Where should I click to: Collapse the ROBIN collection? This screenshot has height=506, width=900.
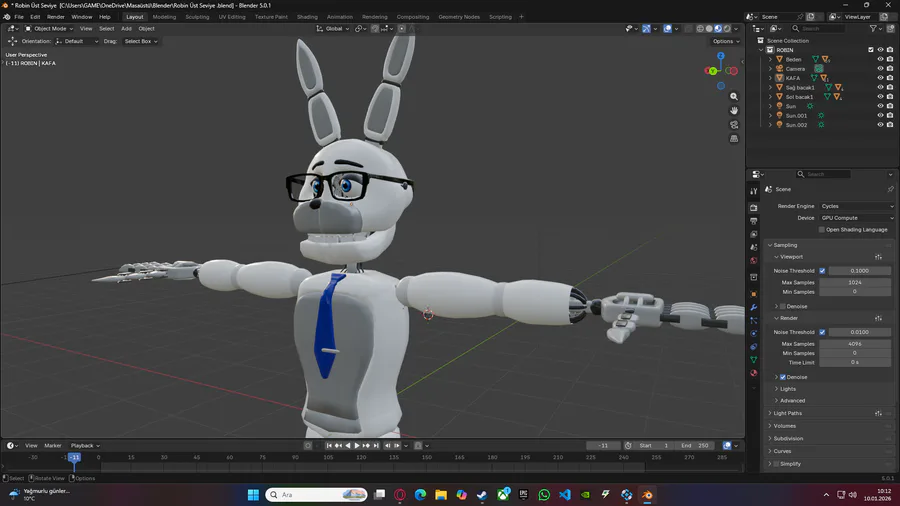coord(761,50)
